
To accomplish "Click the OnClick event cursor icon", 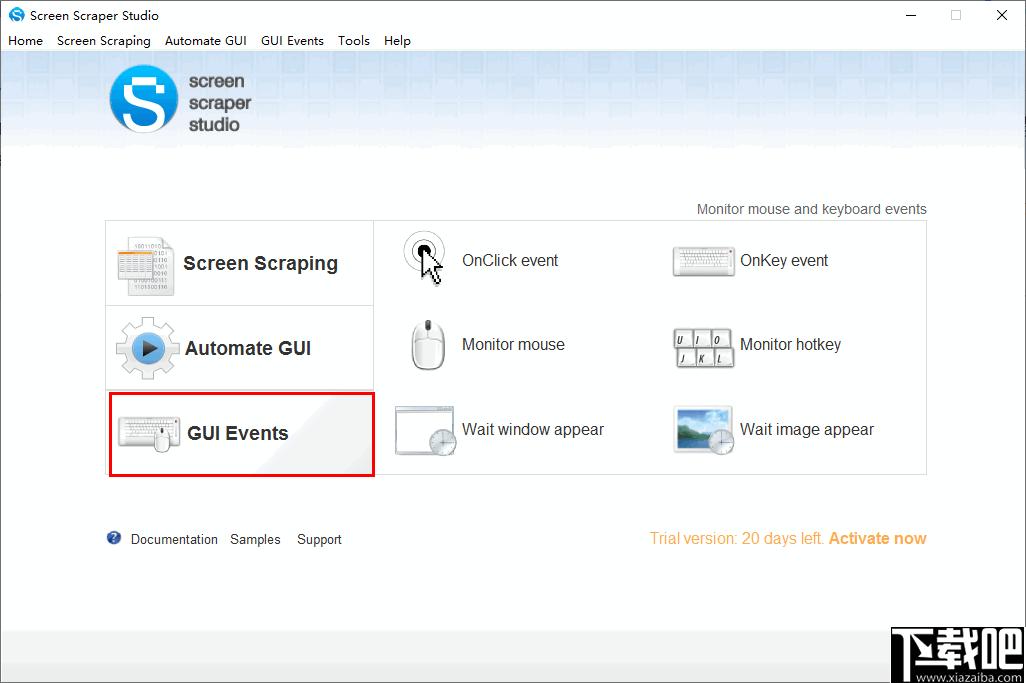I will 424,258.
